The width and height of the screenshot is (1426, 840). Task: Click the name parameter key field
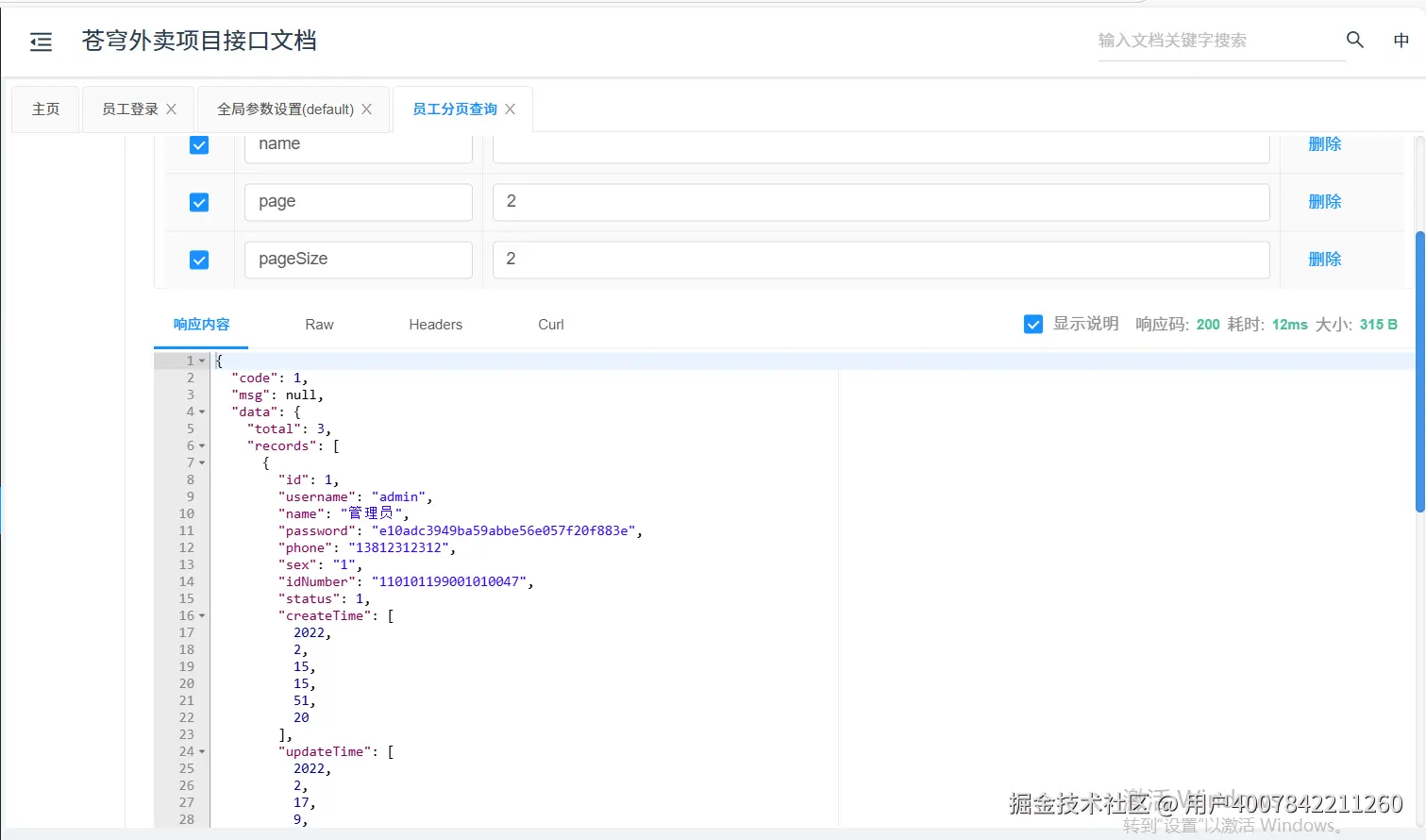tap(359, 147)
